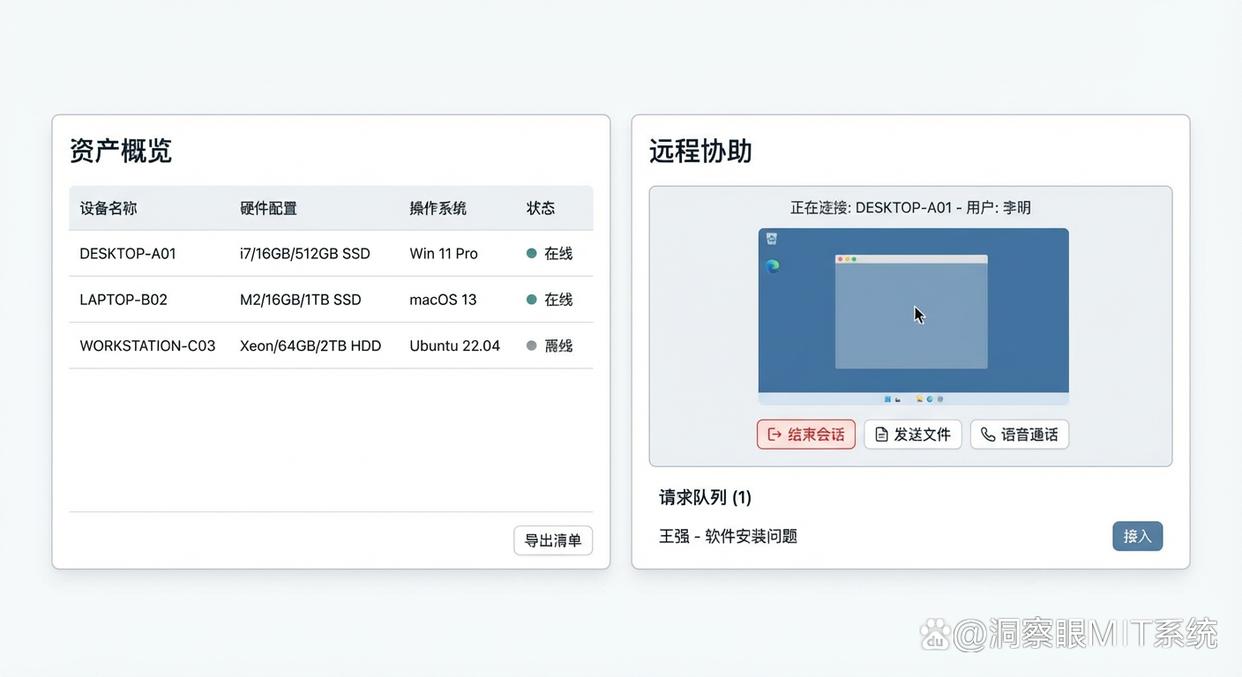Click the document icon on 发送文件 button

[x=880, y=434]
